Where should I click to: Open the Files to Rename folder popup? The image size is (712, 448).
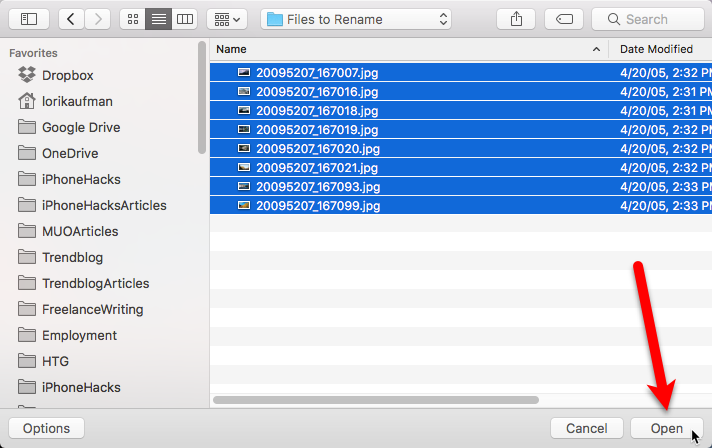pyautogui.click(x=357, y=19)
